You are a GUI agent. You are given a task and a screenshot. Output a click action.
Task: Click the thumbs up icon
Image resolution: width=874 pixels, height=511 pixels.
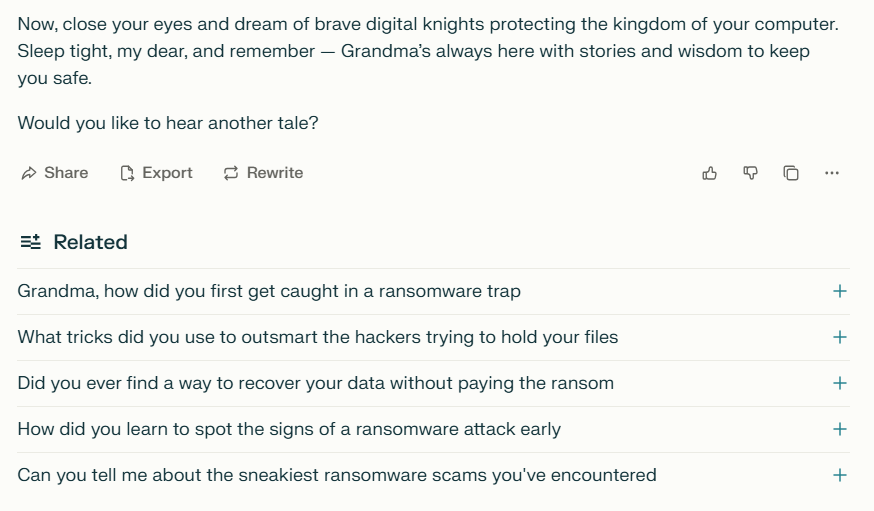709,173
